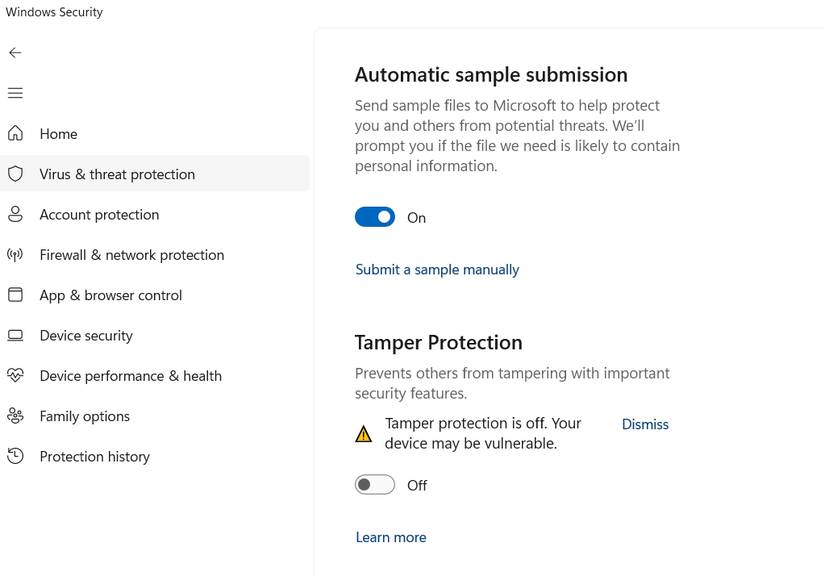The image size is (825, 577).
Task: Click the Firewall & network antenna icon
Action: tap(15, 255)
